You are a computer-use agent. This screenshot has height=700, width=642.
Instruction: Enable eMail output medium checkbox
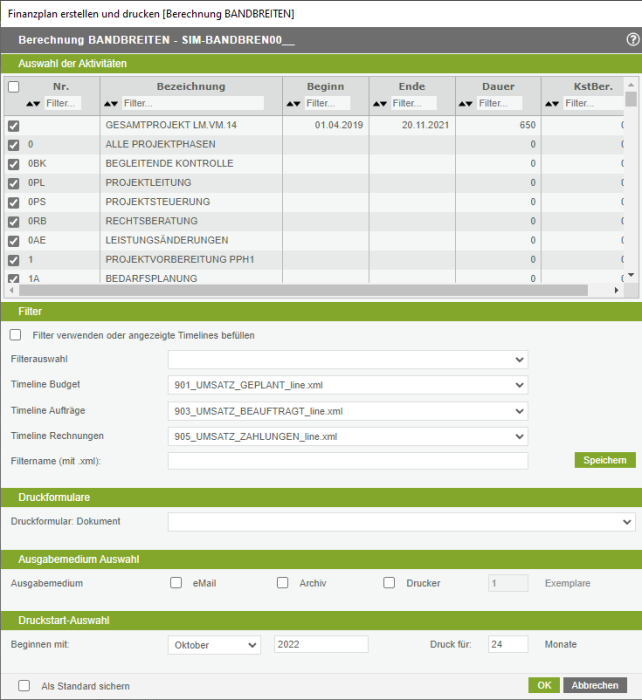point(176,583)
